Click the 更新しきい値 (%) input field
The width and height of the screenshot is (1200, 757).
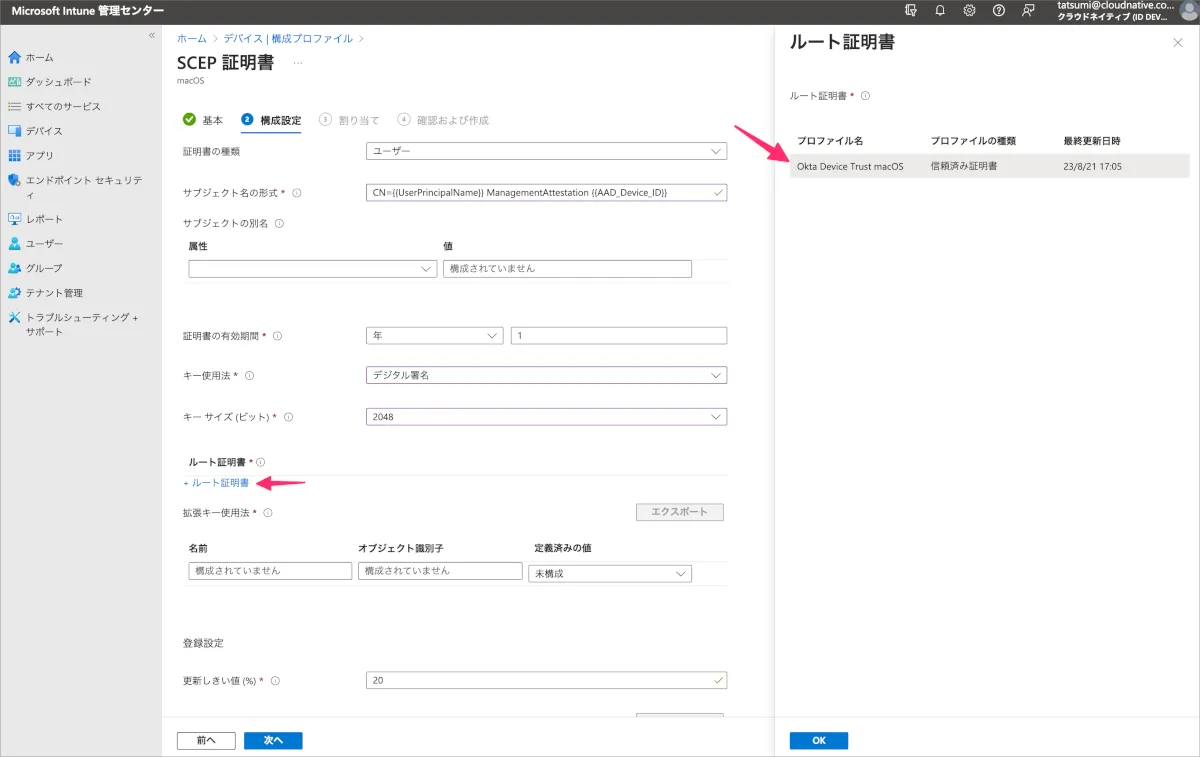[546, 681]
